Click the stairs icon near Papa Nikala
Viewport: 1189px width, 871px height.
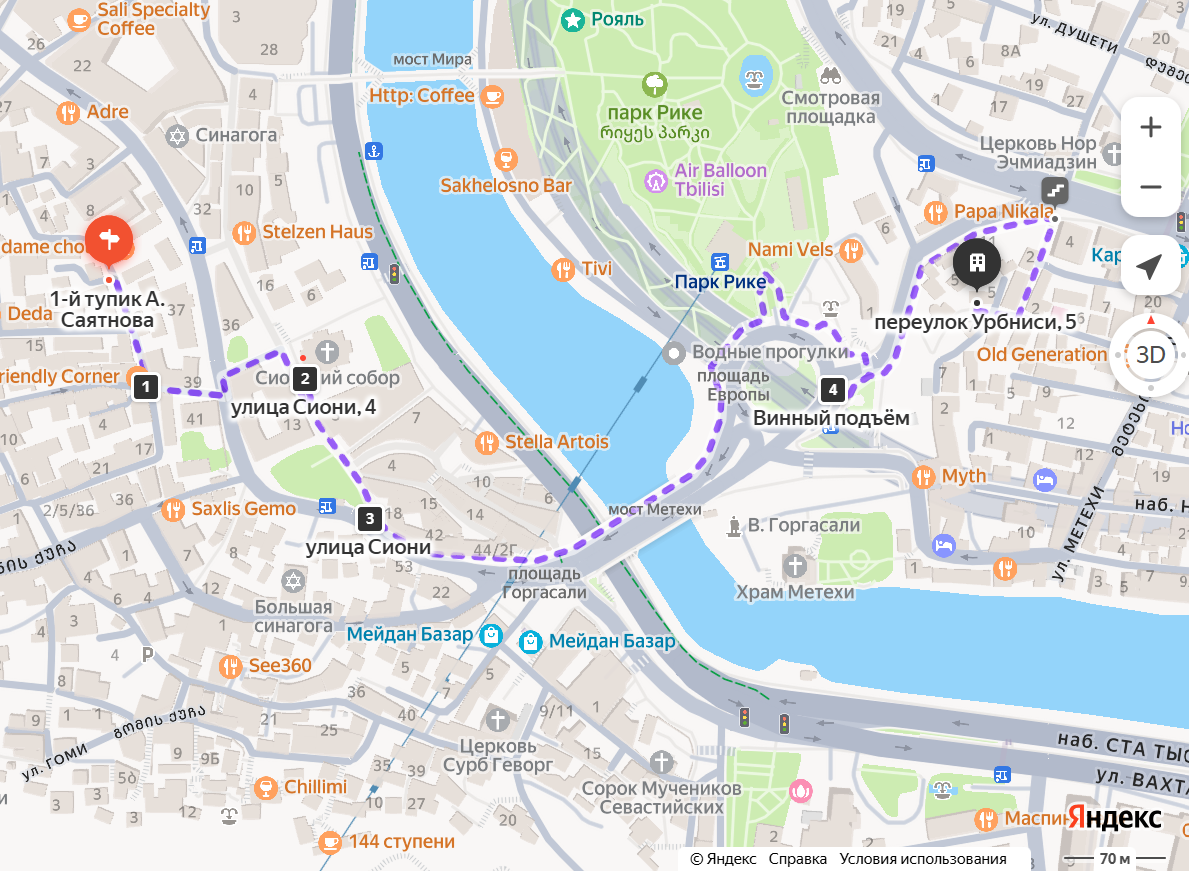coord(1055,190)
